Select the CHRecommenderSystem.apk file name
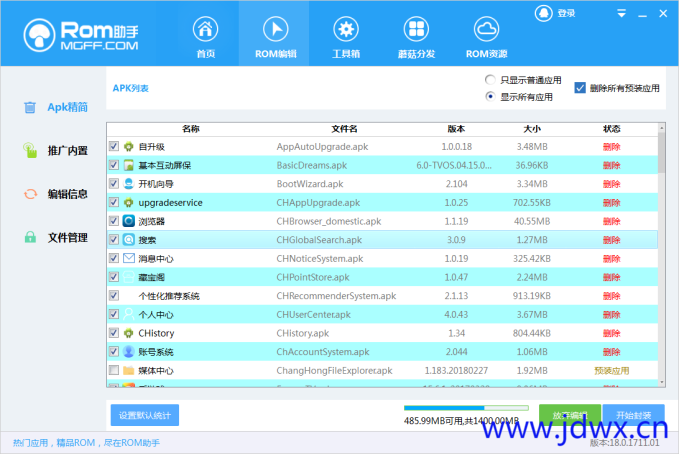This screenshot has height=454, width=679. [336, 296]
